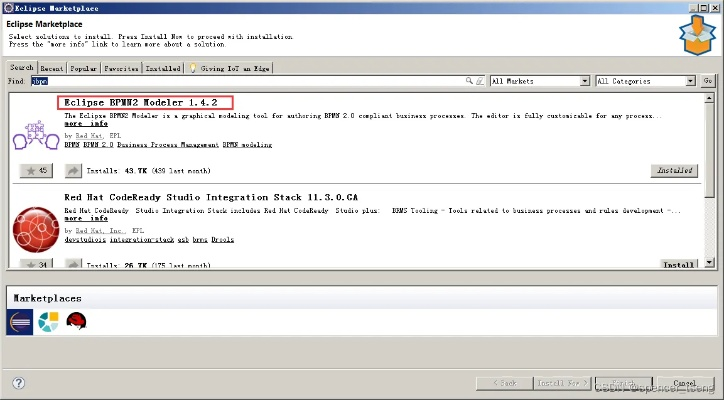Share the BPMN2 Modeler via arrow icon
Image resolution: width=724 pixels, height=400 pixels.
pos(74,171)
